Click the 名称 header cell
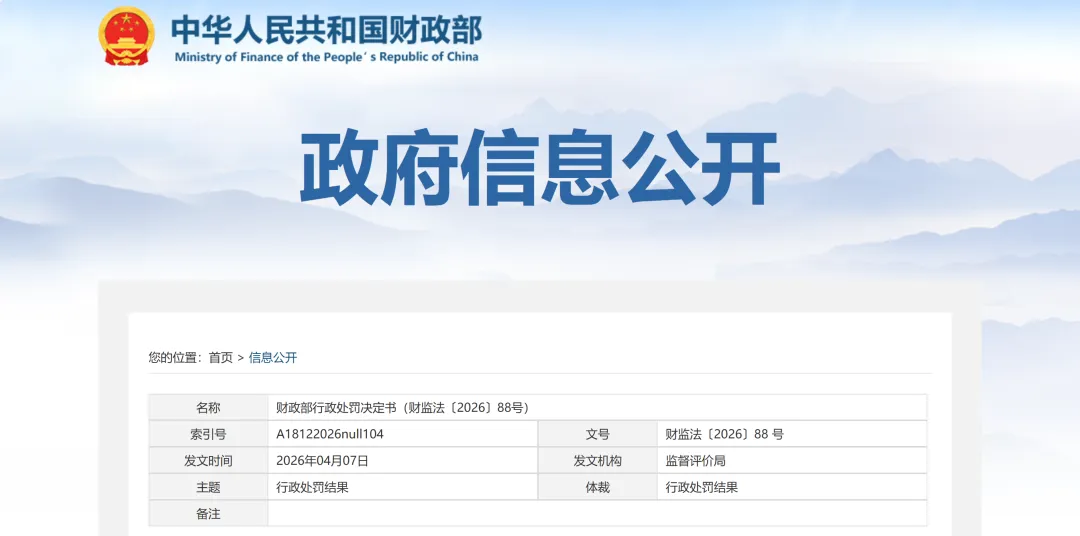This screenshot has width=1080, height=536. point(208,408)
